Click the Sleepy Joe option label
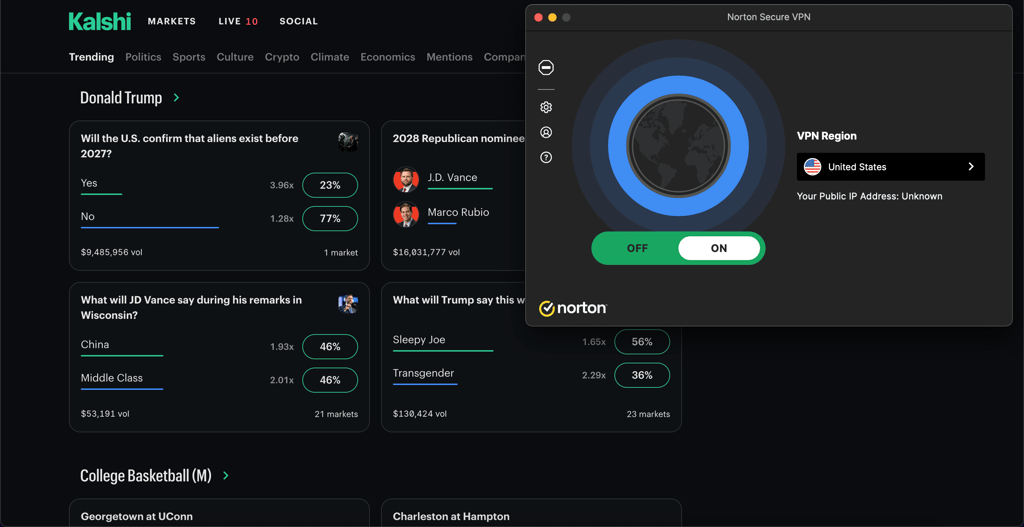 419,340
